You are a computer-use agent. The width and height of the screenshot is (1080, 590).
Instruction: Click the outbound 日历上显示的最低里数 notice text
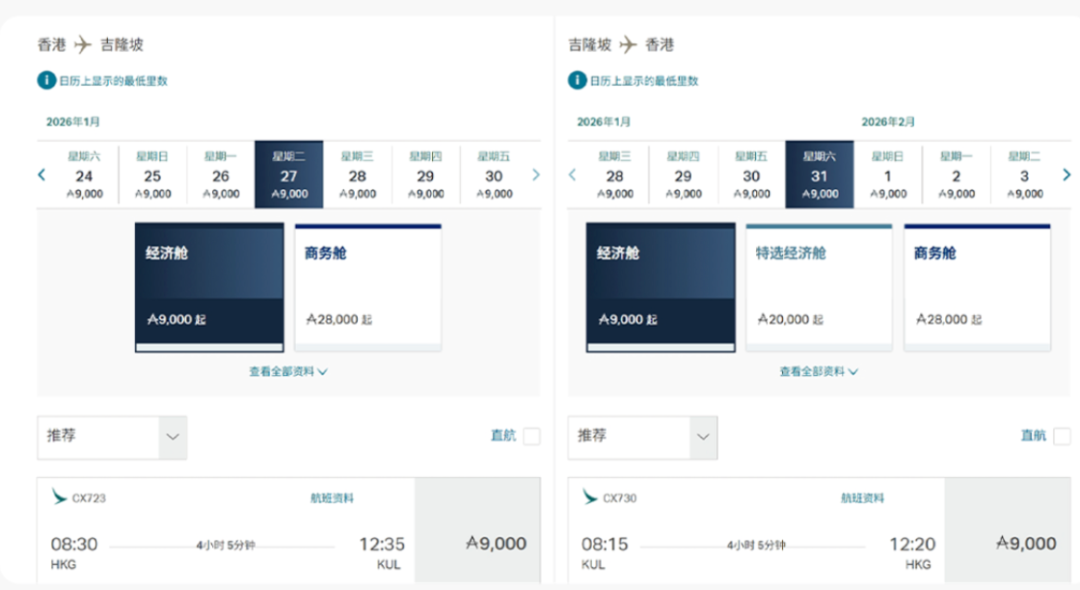tap(113, 81)
